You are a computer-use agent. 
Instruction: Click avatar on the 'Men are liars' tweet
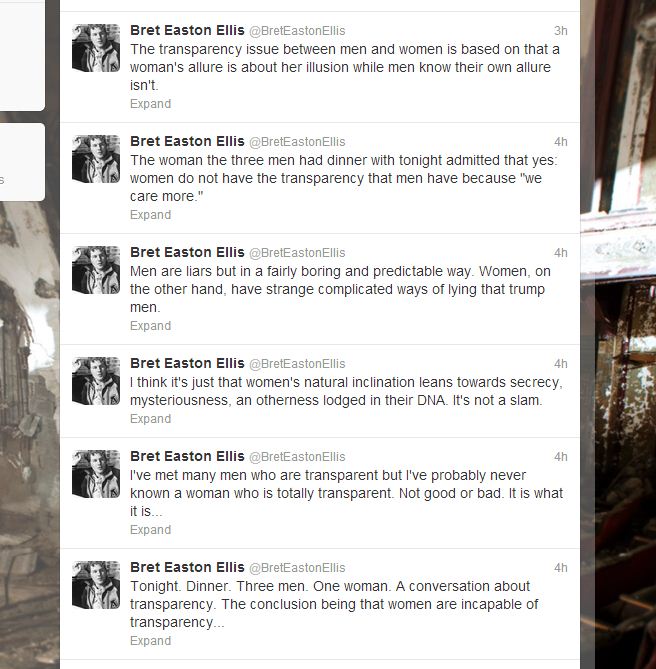pyautogui.click(x=96, y=270)
